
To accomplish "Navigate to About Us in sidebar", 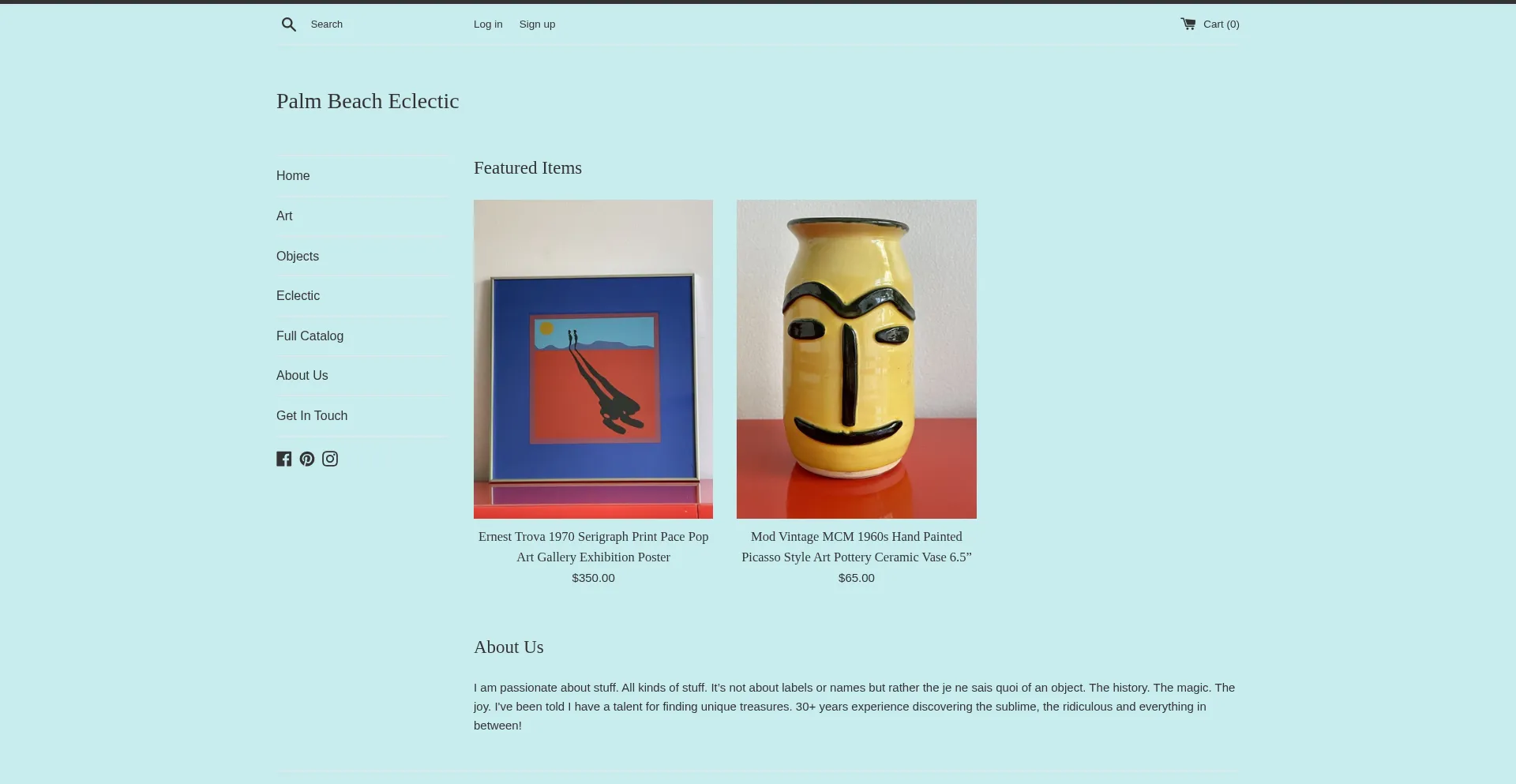I will click(x=302, y=376).
